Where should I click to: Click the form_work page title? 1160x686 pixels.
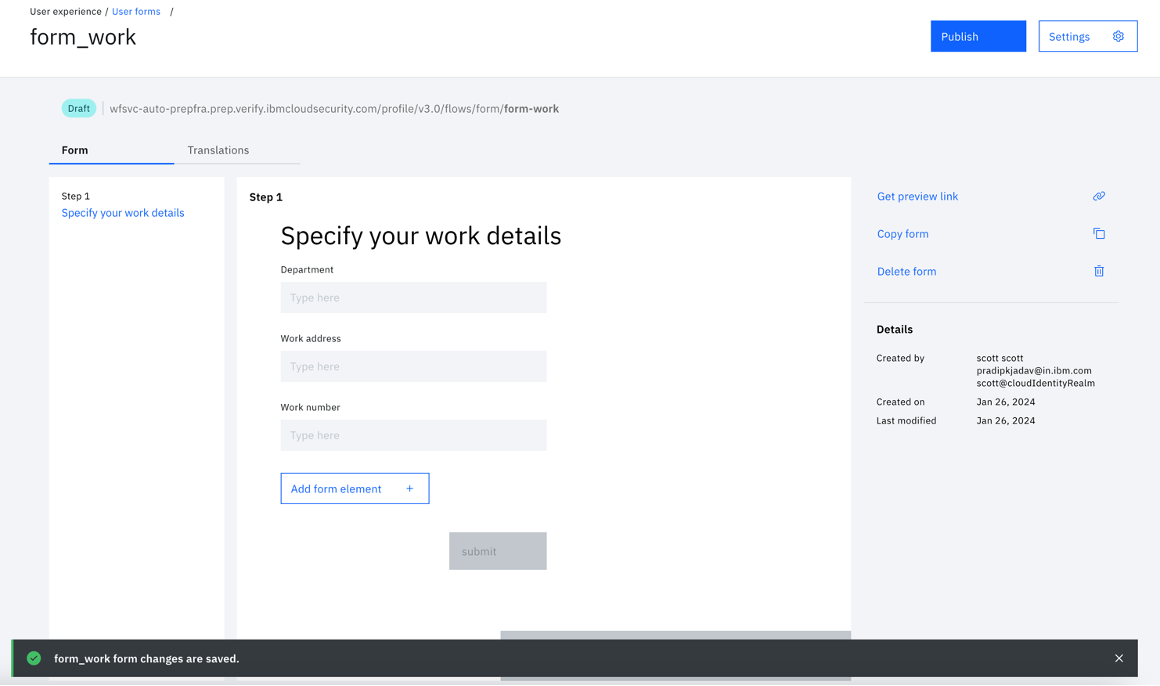[x=83, y=37]
